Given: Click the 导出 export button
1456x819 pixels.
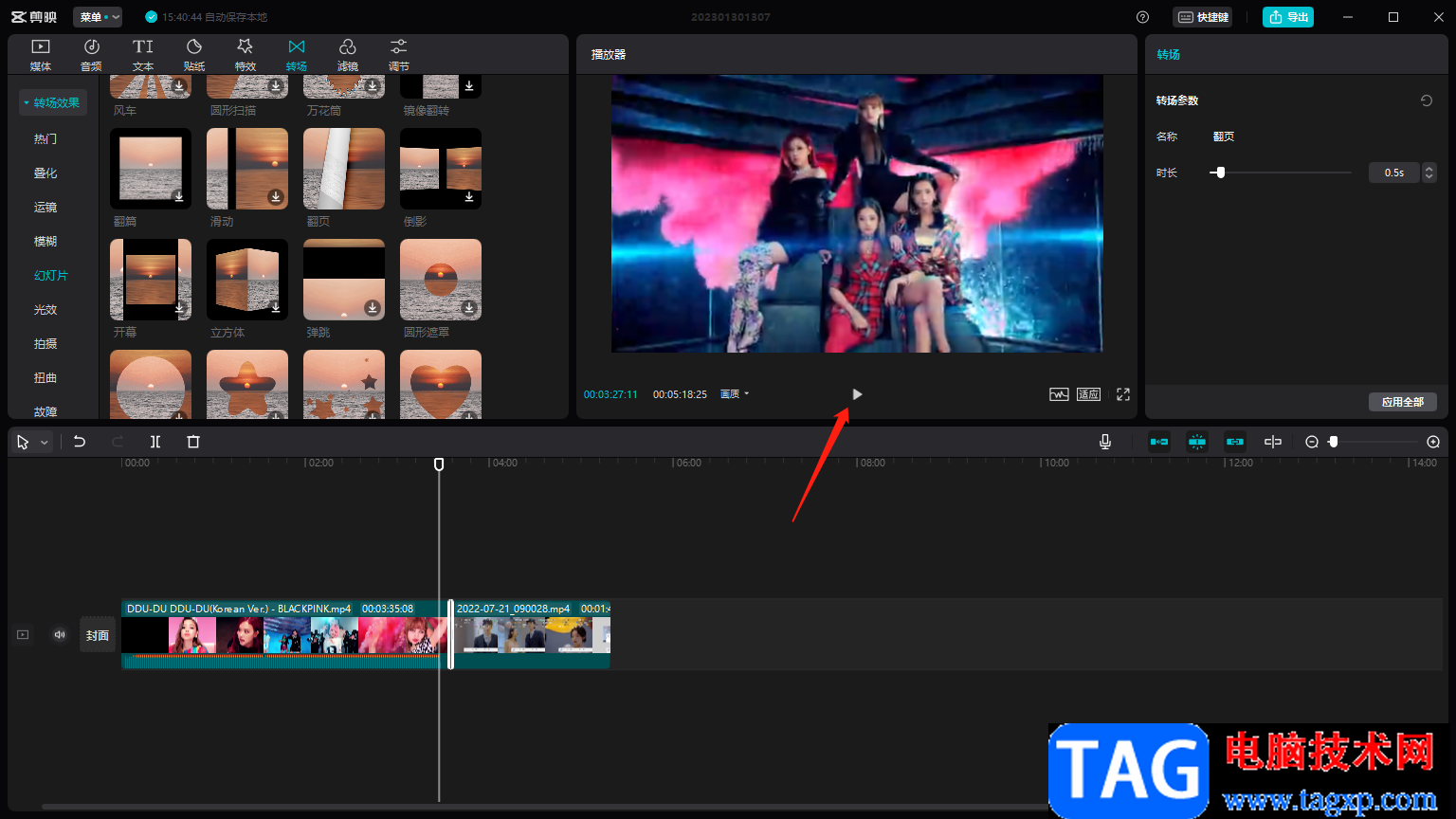Looking at the screenshot, I should [x=1288, y=17].
